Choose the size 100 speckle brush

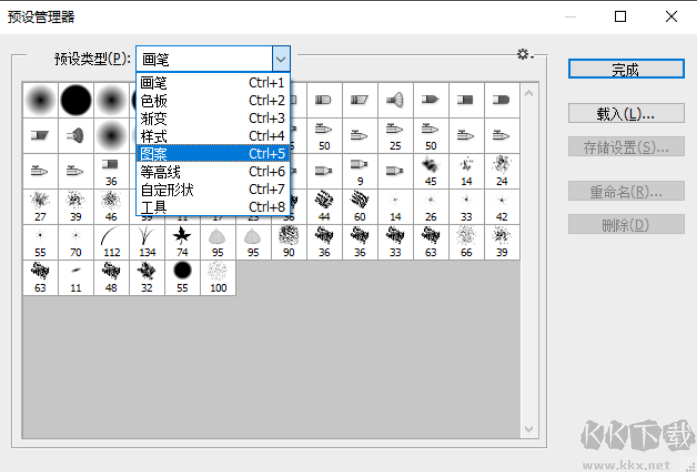[x=218, y=276]
